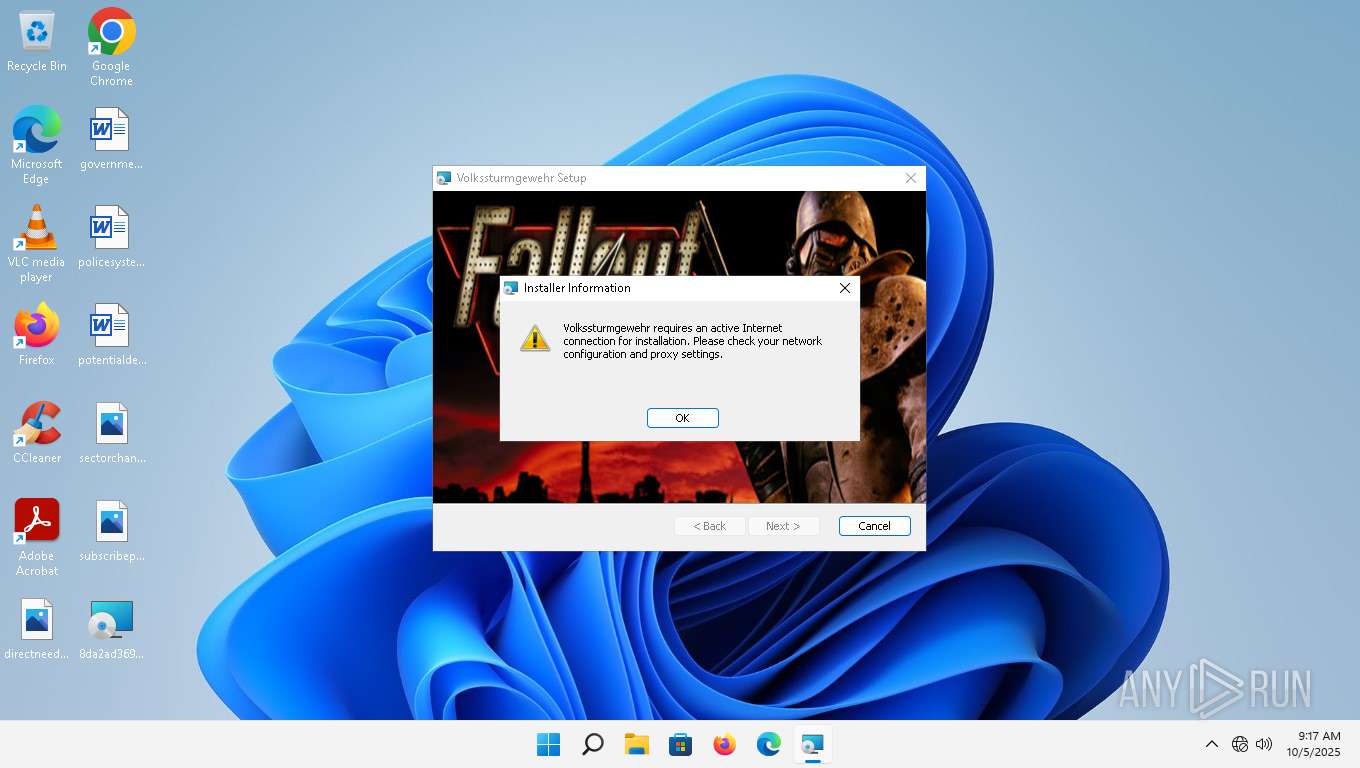Screen dimensions: 1360x768
Task: Open the Windows Start menu
Action: (x=548, y=744)
